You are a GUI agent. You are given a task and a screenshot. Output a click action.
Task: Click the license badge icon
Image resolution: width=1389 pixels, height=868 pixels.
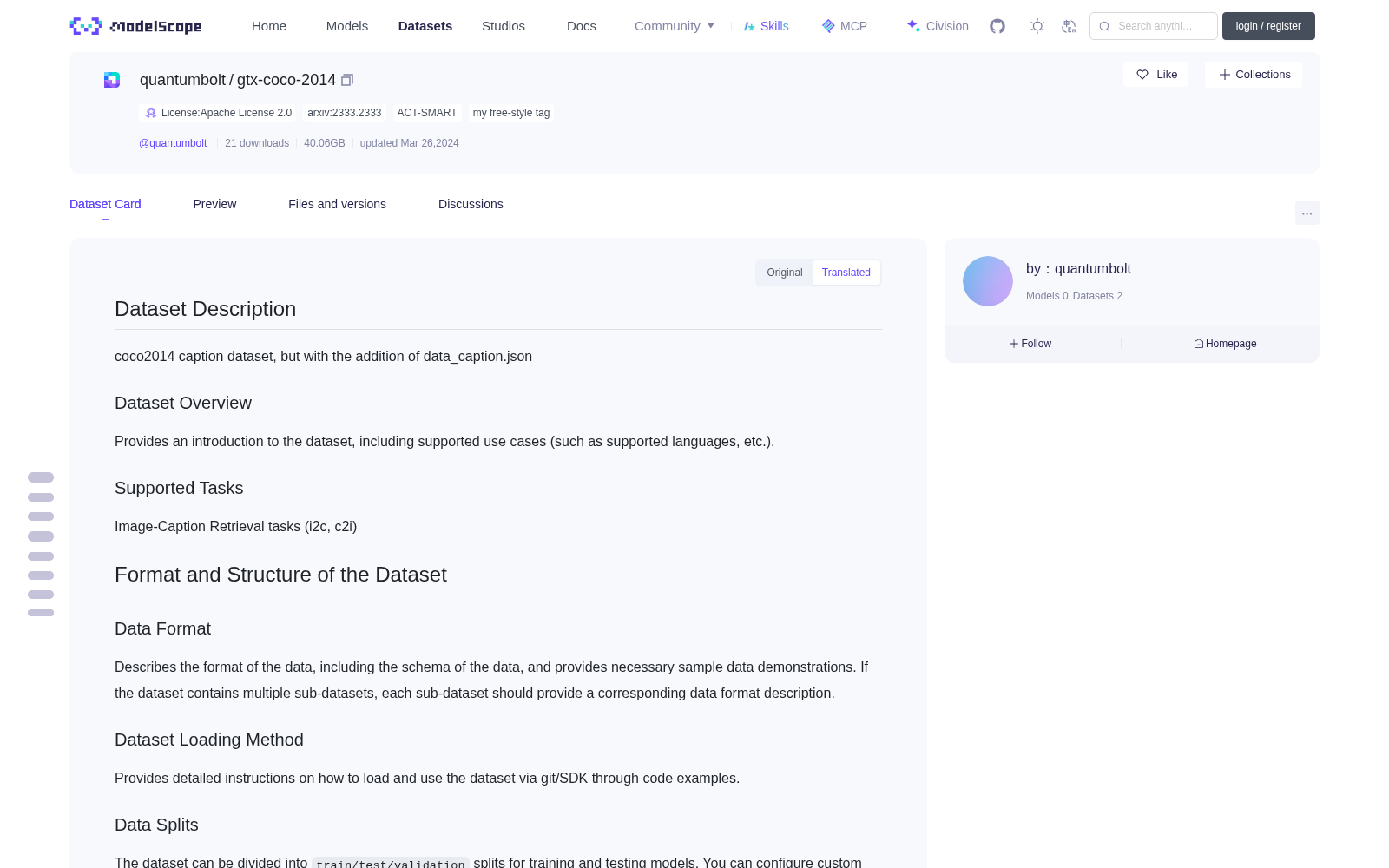pyautogui.click(x=151, y=113)
